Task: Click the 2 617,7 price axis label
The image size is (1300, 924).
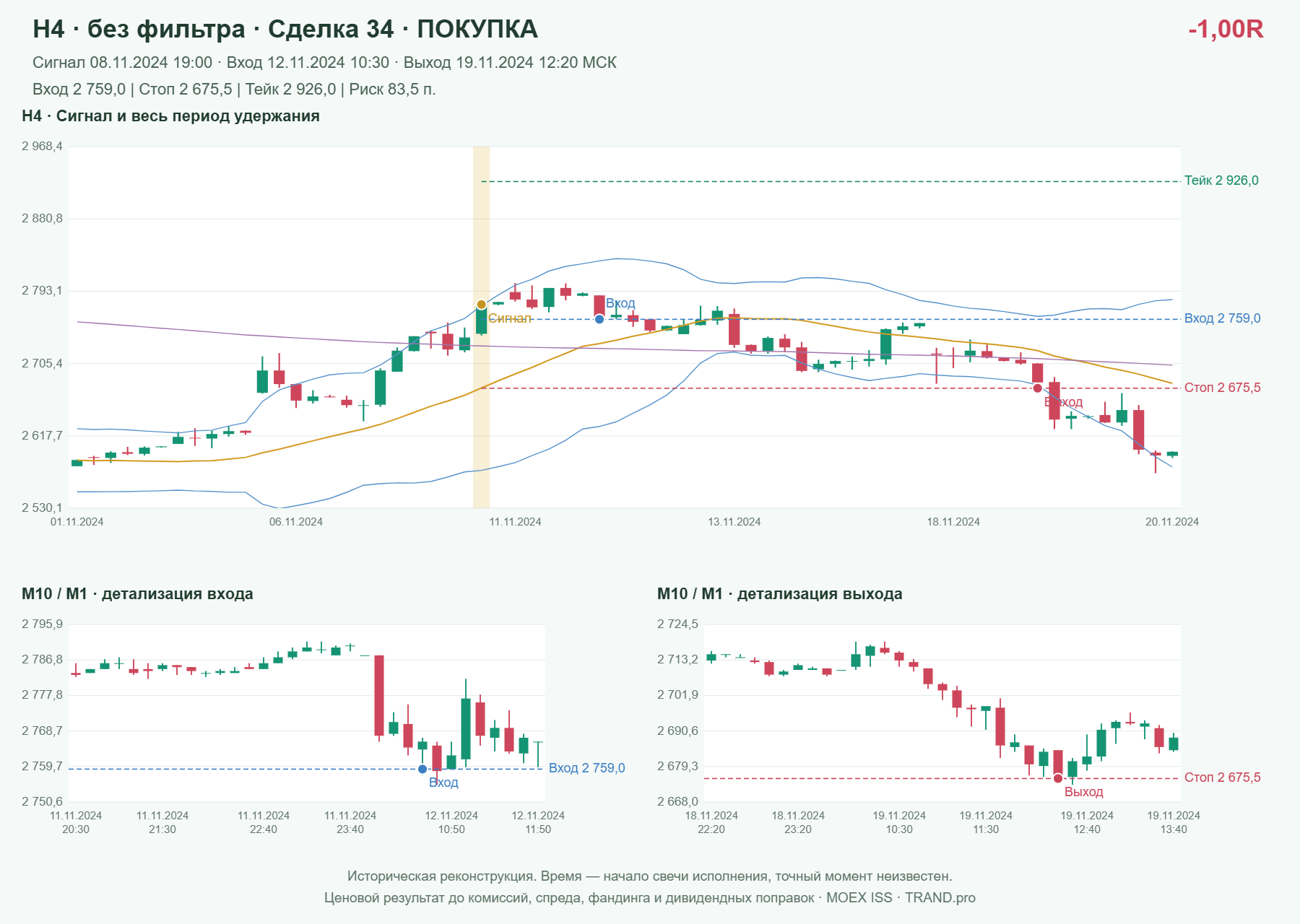Action: click(x=42, y=435)
